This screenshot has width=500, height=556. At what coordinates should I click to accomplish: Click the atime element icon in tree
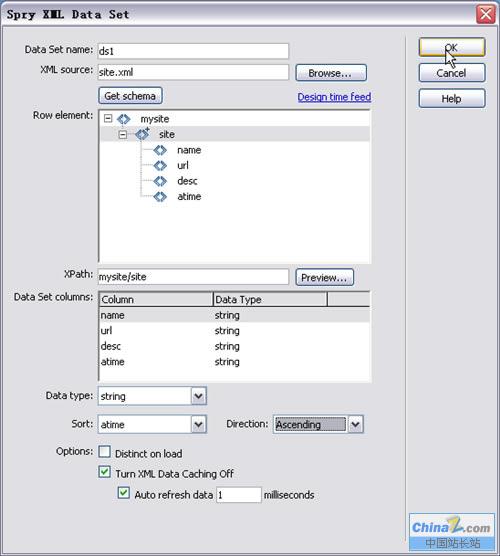(x=160, y=196)
